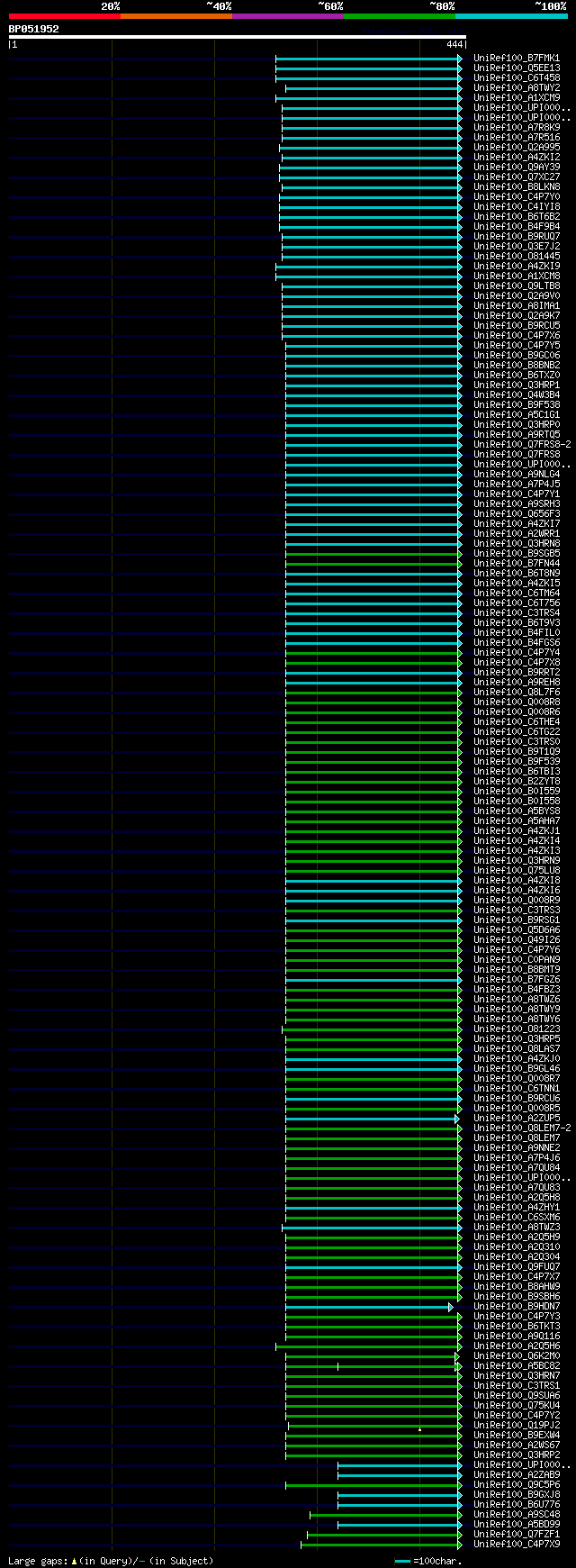576x1568 pixels.
Task: Select hit UniRef100_Q8L7F6
Action: [x=517, y=693]
